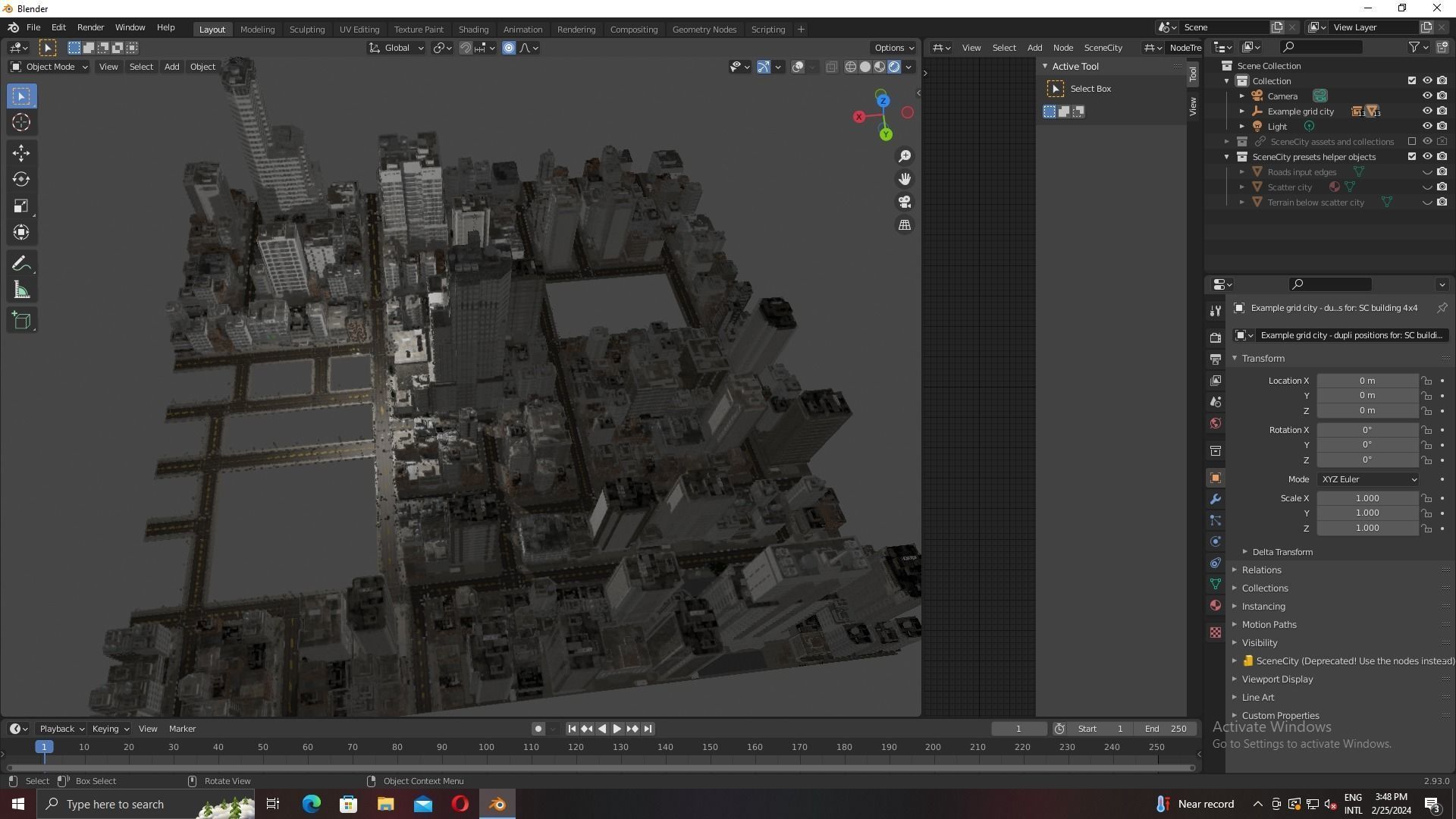Open the Texture properties checker tab
This screenshot has height=819, width=1456.
pos(1216,632)
